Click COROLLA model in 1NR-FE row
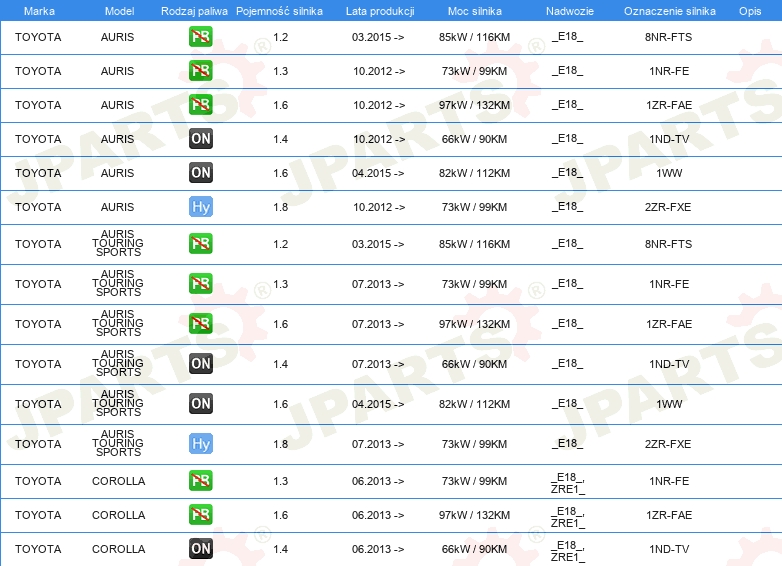 [118, 481]
